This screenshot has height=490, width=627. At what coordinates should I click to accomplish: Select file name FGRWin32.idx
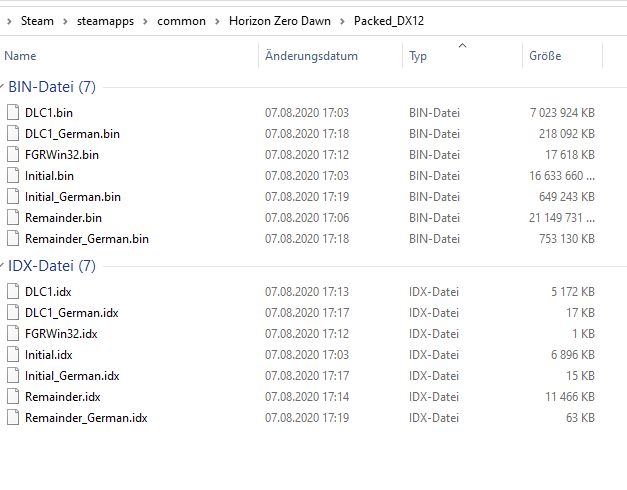tap(61, 334)
